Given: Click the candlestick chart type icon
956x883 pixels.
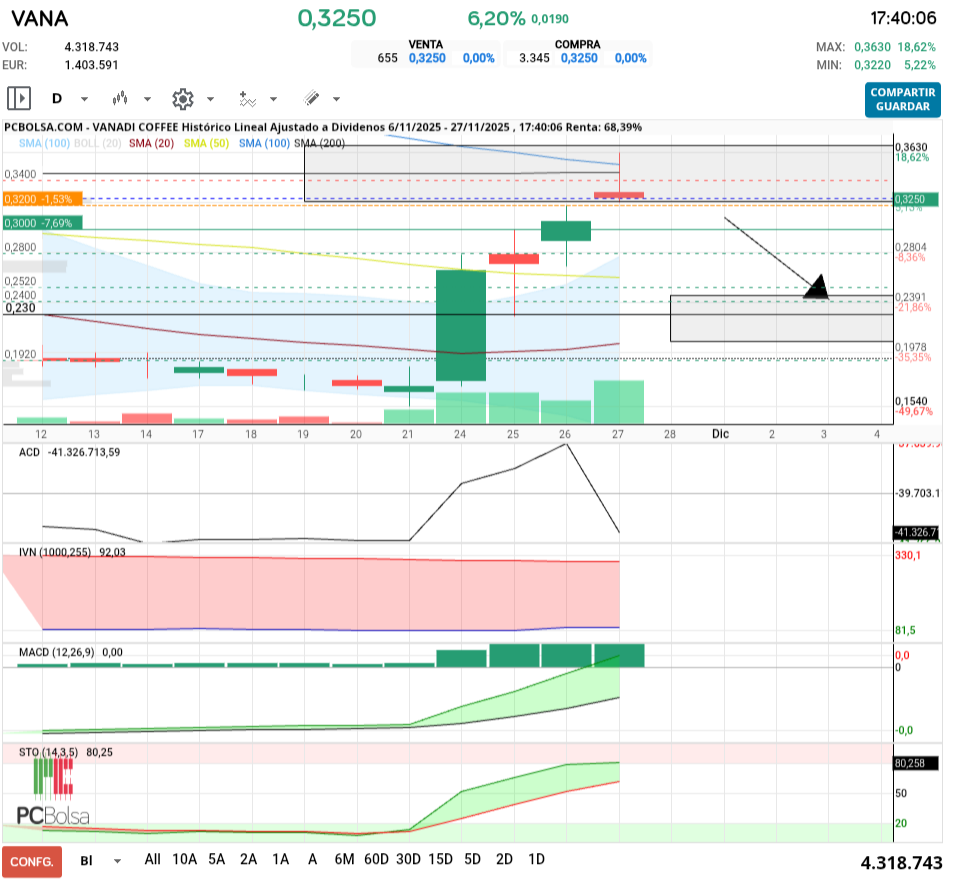Looking at the screenshot, I should click(121, 99).
